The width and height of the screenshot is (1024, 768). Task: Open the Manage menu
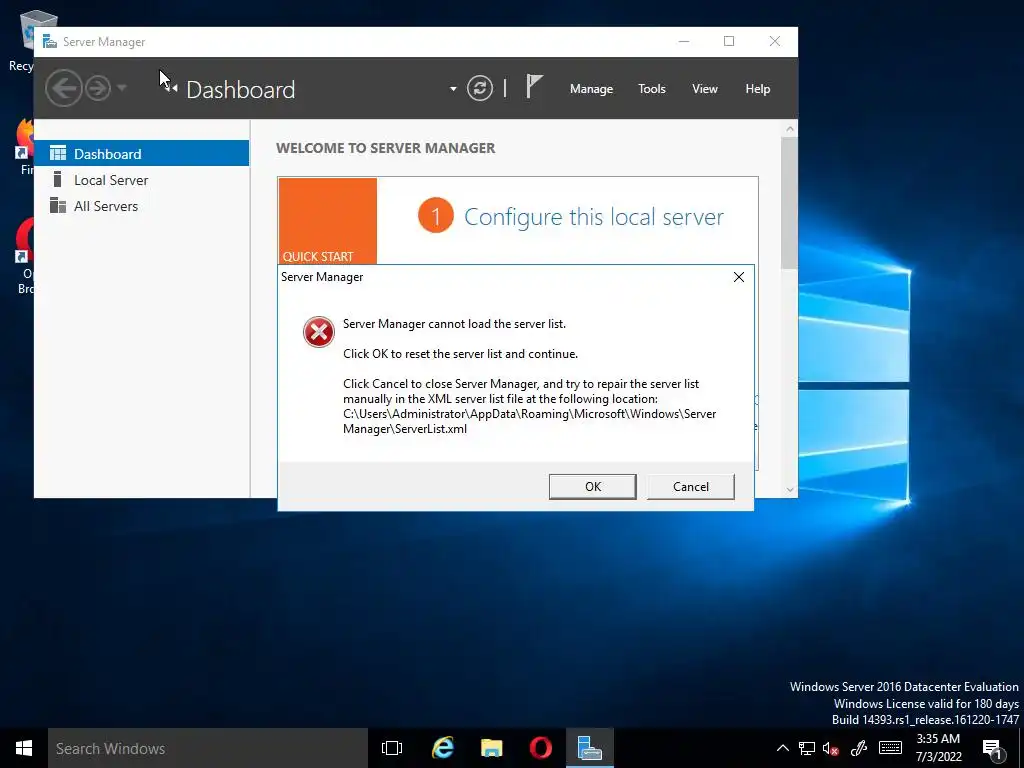591,89
